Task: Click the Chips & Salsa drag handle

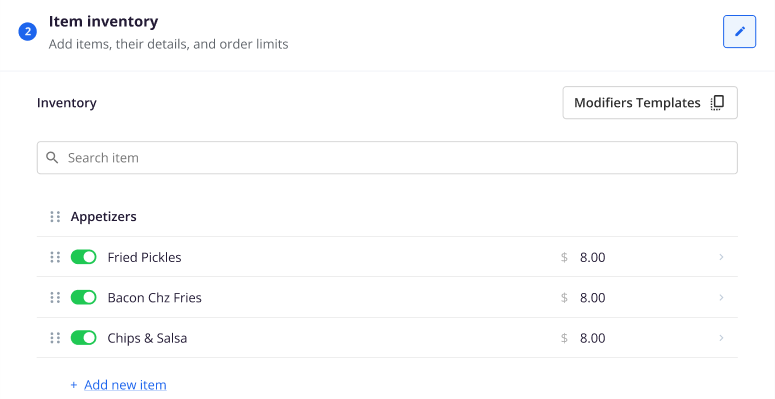Action: pos(55,338)
